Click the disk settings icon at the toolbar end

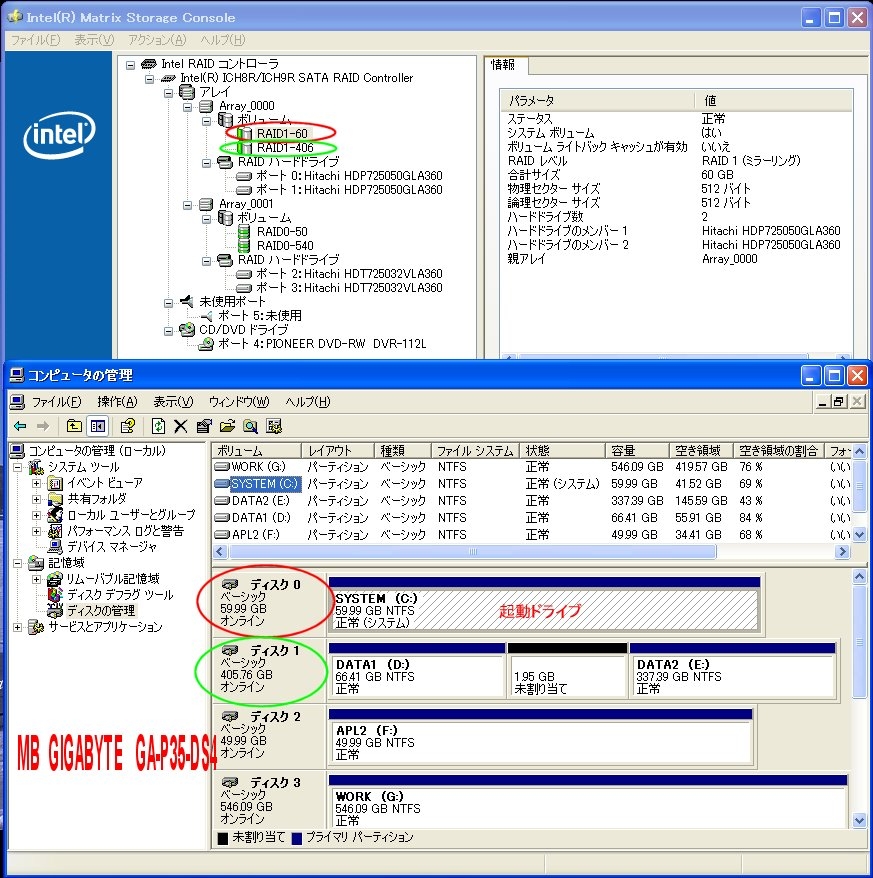click(x=274, y=426)
